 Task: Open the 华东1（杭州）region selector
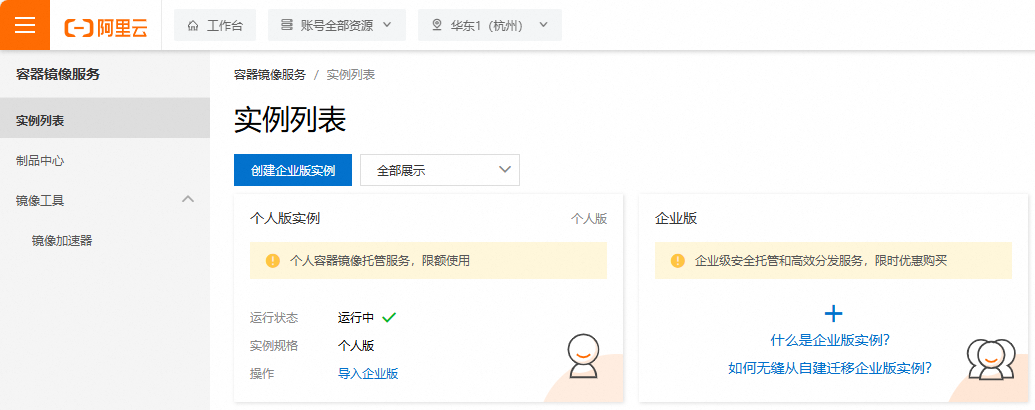pos(490,25)
